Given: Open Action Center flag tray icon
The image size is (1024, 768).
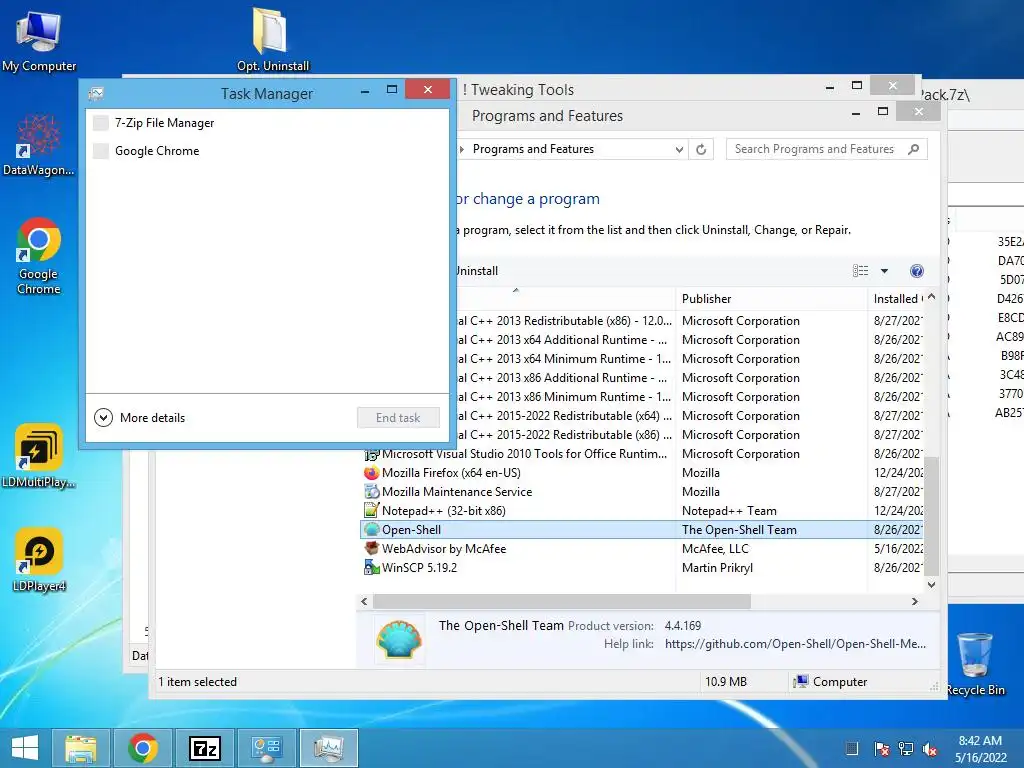Looking at the screenshot, I should click(x=882, y=748).
